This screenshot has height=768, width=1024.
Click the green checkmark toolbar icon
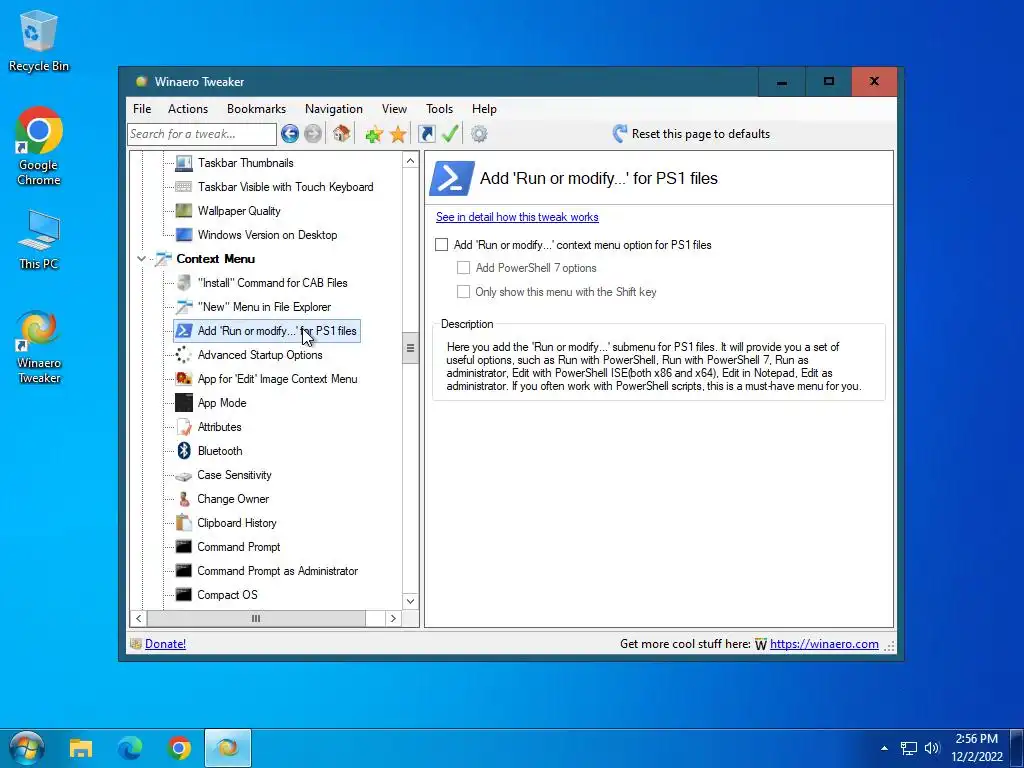point(450,134)
